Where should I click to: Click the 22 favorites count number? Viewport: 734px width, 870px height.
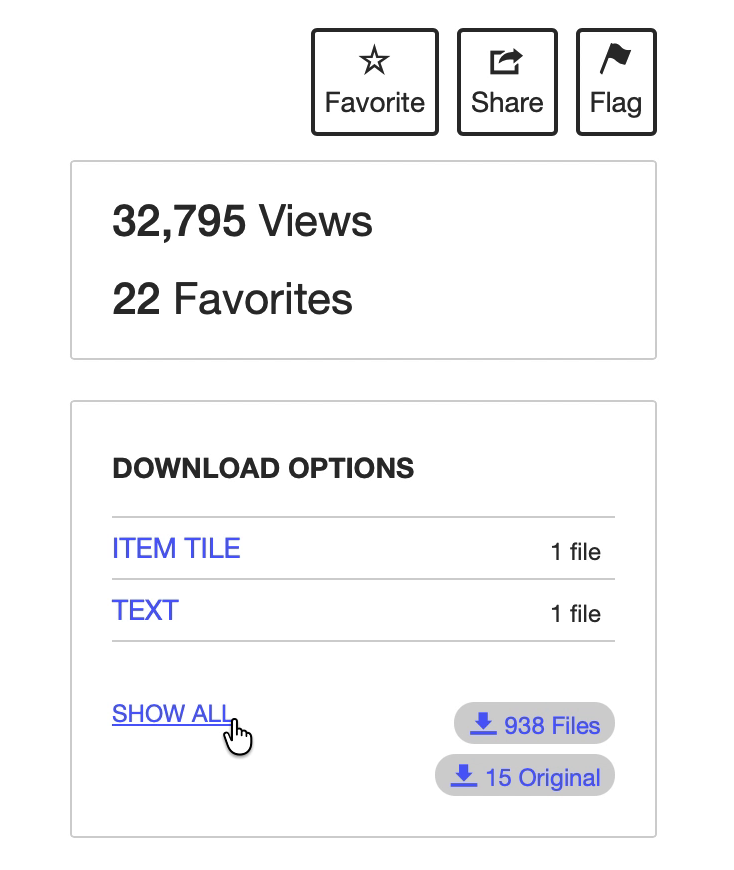click(x=136, y=299)
